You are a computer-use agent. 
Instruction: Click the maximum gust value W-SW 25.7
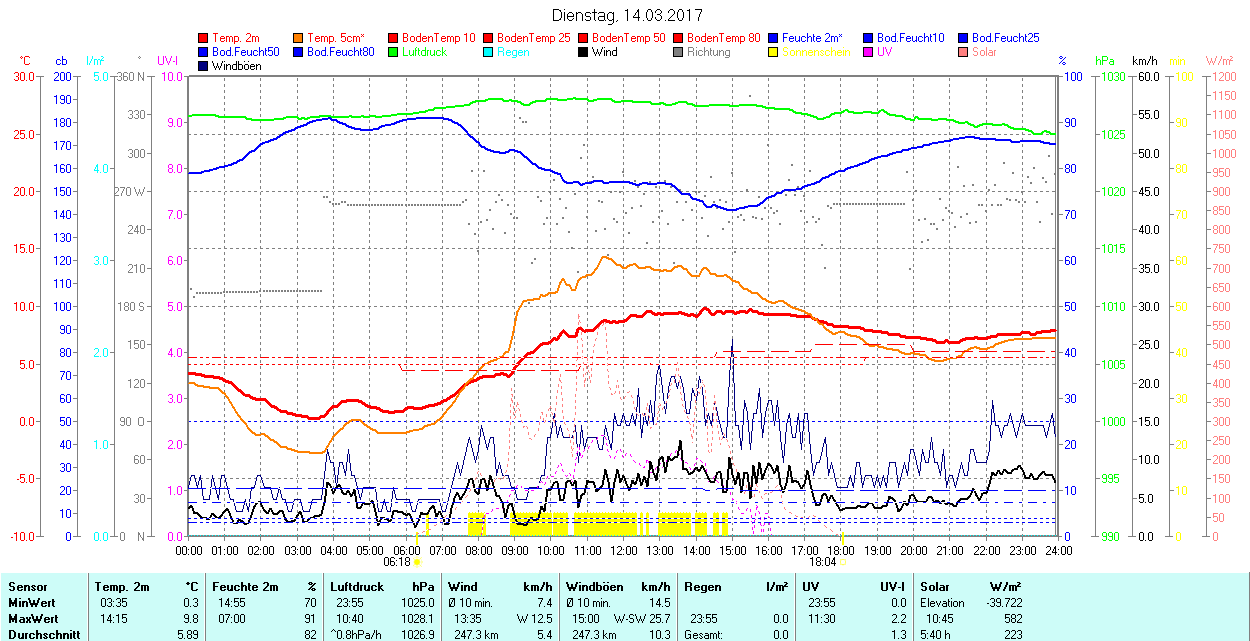pos(642,619)
